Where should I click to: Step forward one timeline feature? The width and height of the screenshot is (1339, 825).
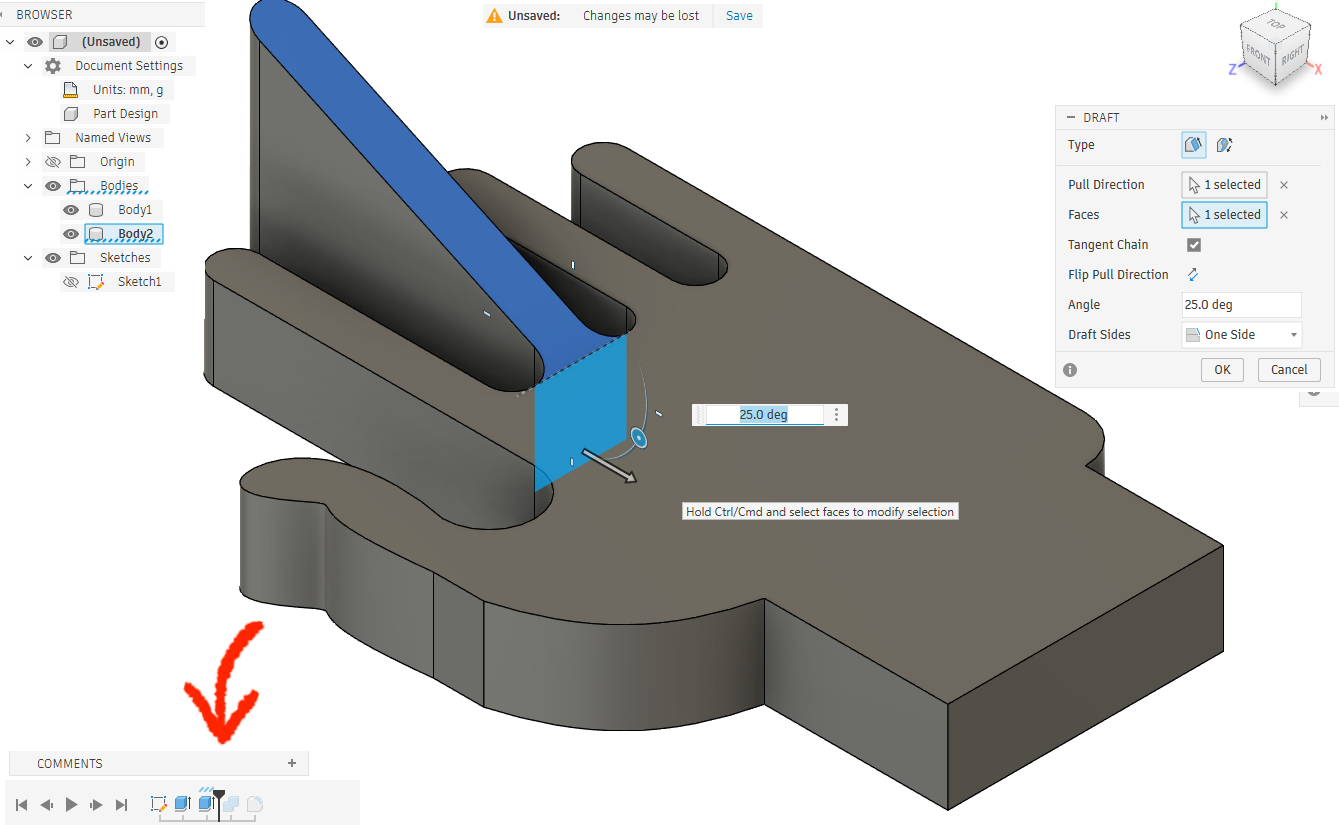click(96, 804)
